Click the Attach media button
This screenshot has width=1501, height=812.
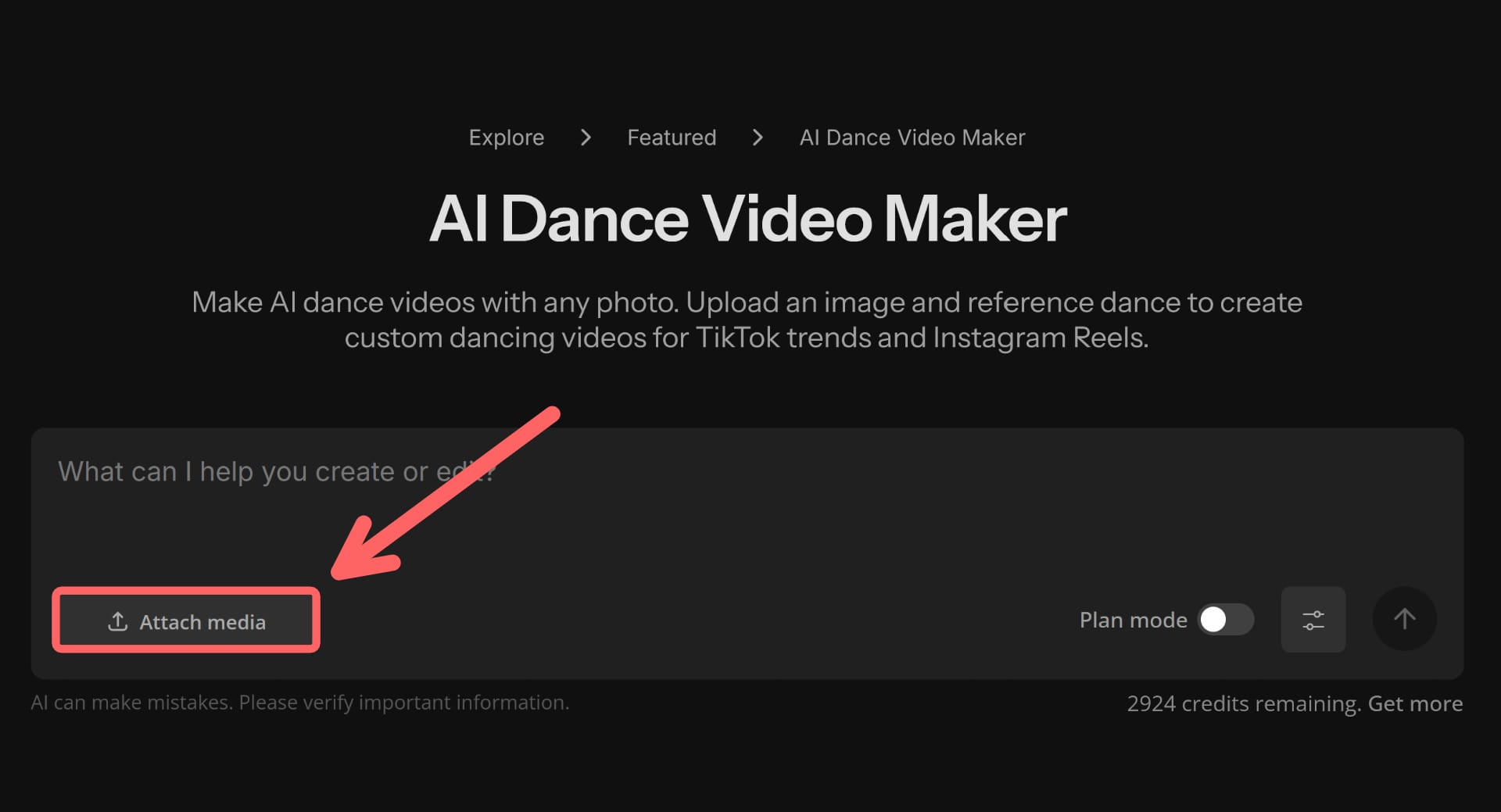185,621
